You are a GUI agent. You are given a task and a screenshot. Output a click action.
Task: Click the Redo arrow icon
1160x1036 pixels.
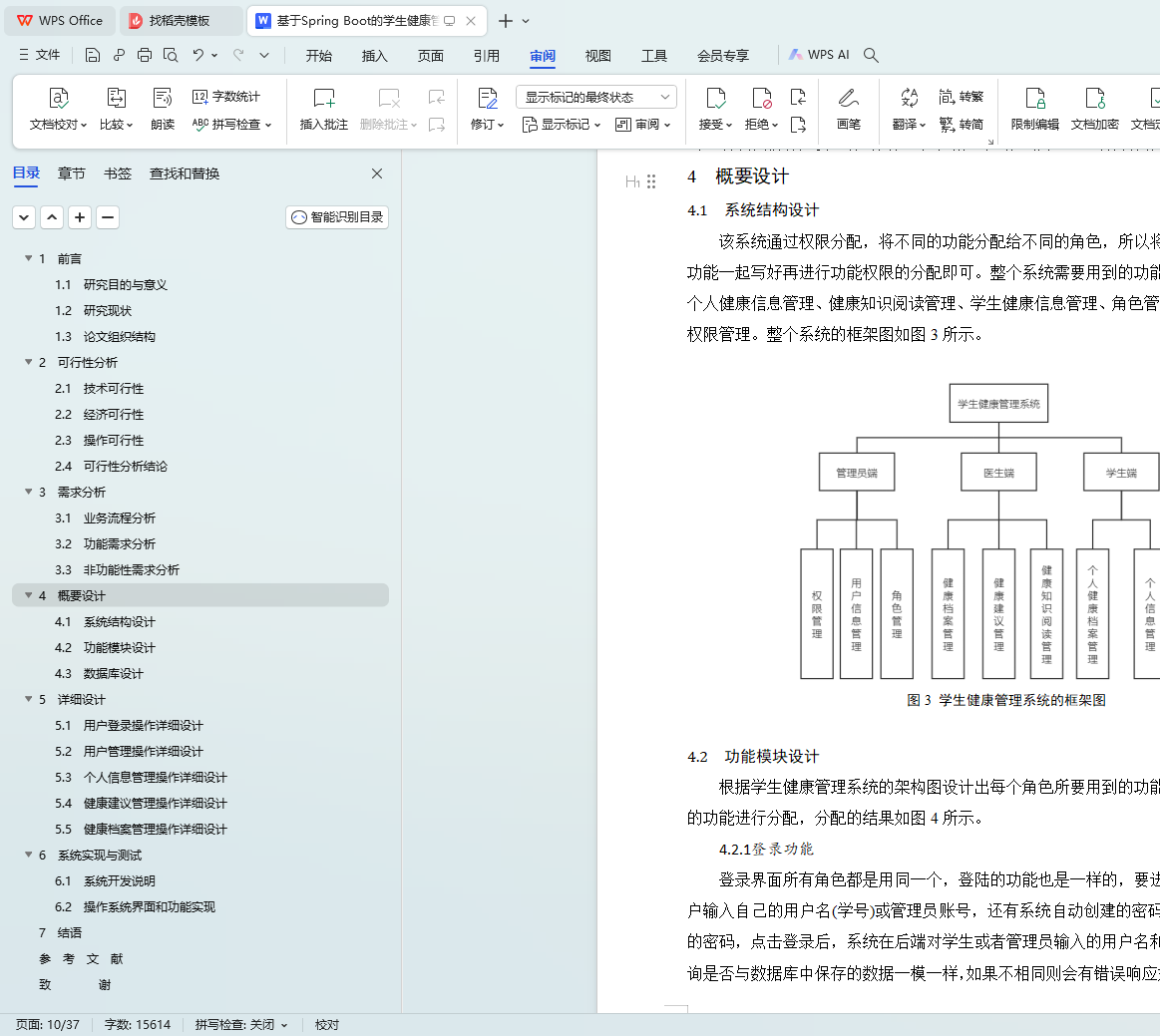pyautogui.click(x=238, y=55)
